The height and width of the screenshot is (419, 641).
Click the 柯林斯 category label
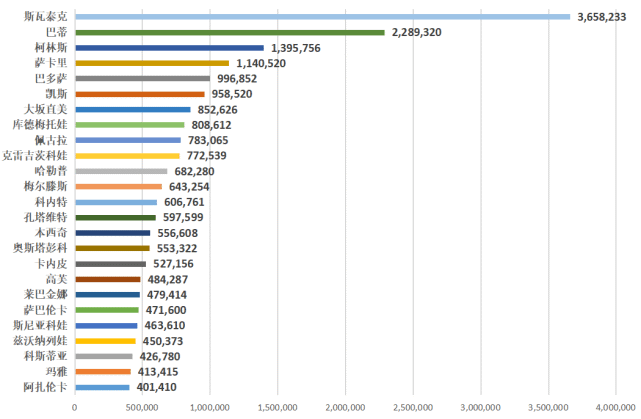point(51,48)
